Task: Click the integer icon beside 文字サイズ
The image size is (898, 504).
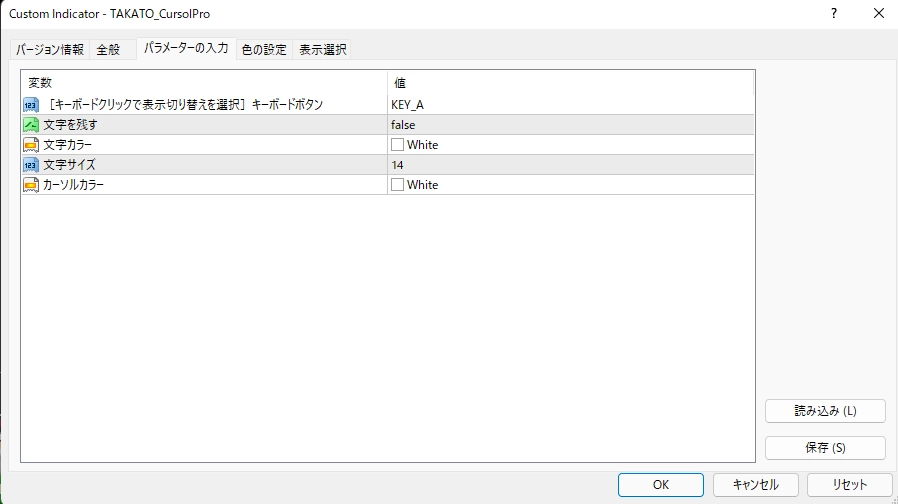Action: click(30, 164)
